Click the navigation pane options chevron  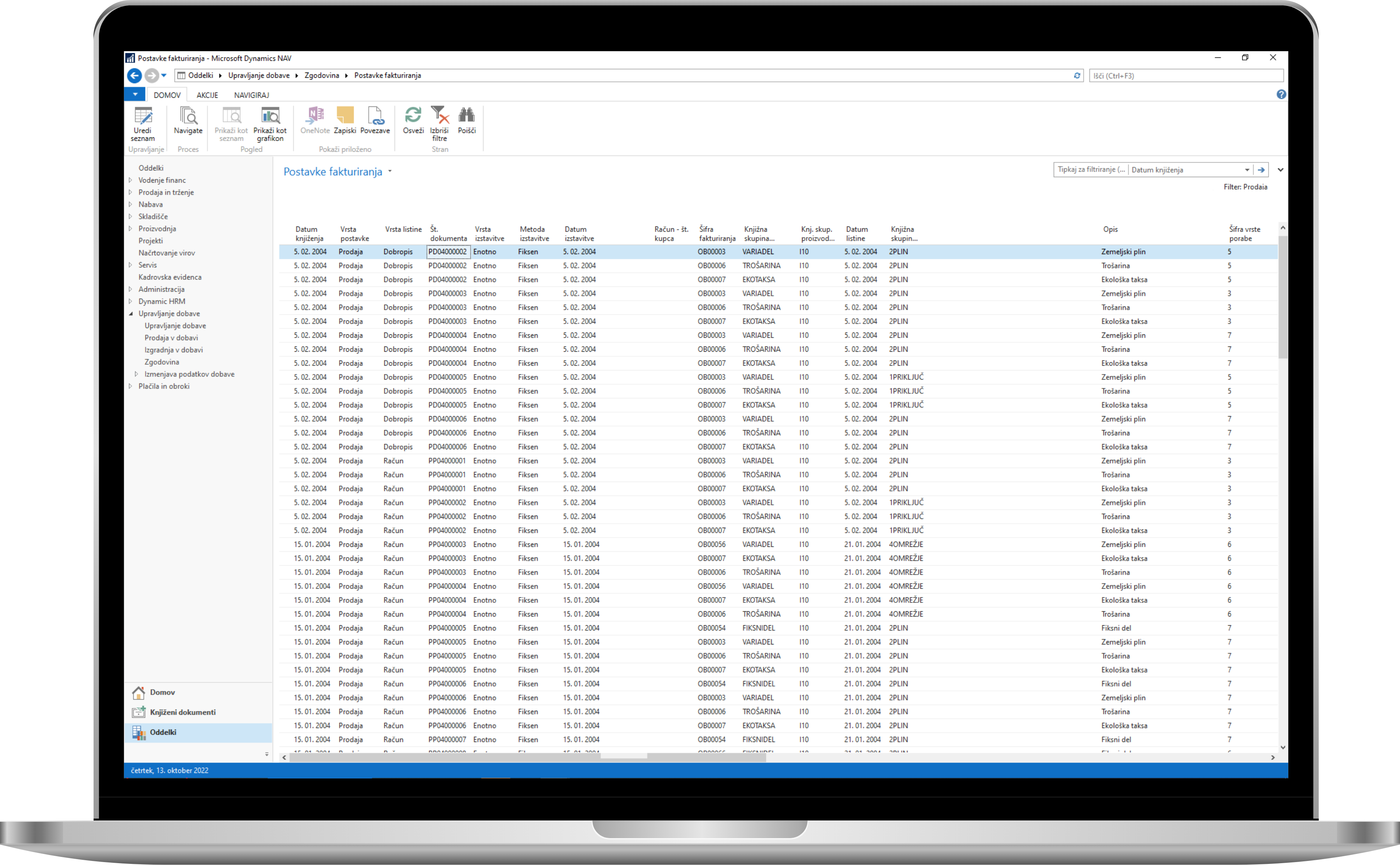pos(267,754)
